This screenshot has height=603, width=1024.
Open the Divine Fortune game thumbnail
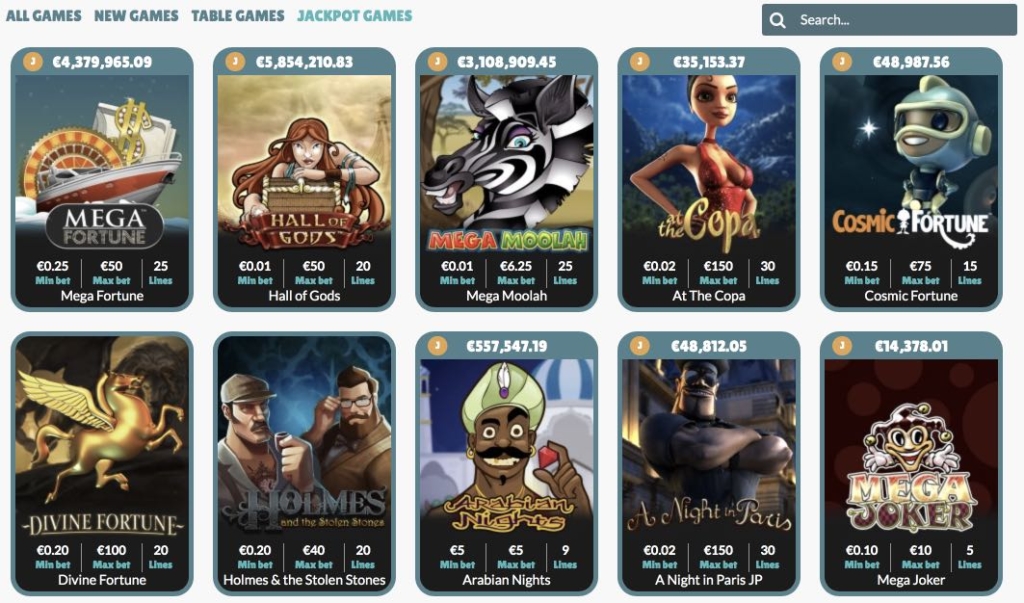pyautogui.click(x=102, y=436)
